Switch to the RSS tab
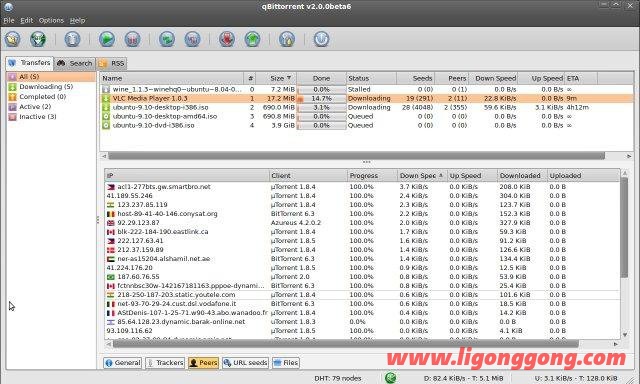This screenshot has height=384, width=640. [x=111, y=63]
